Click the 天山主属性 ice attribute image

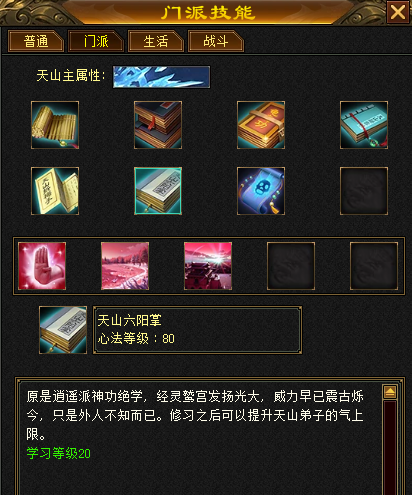(x=161, y=77)
